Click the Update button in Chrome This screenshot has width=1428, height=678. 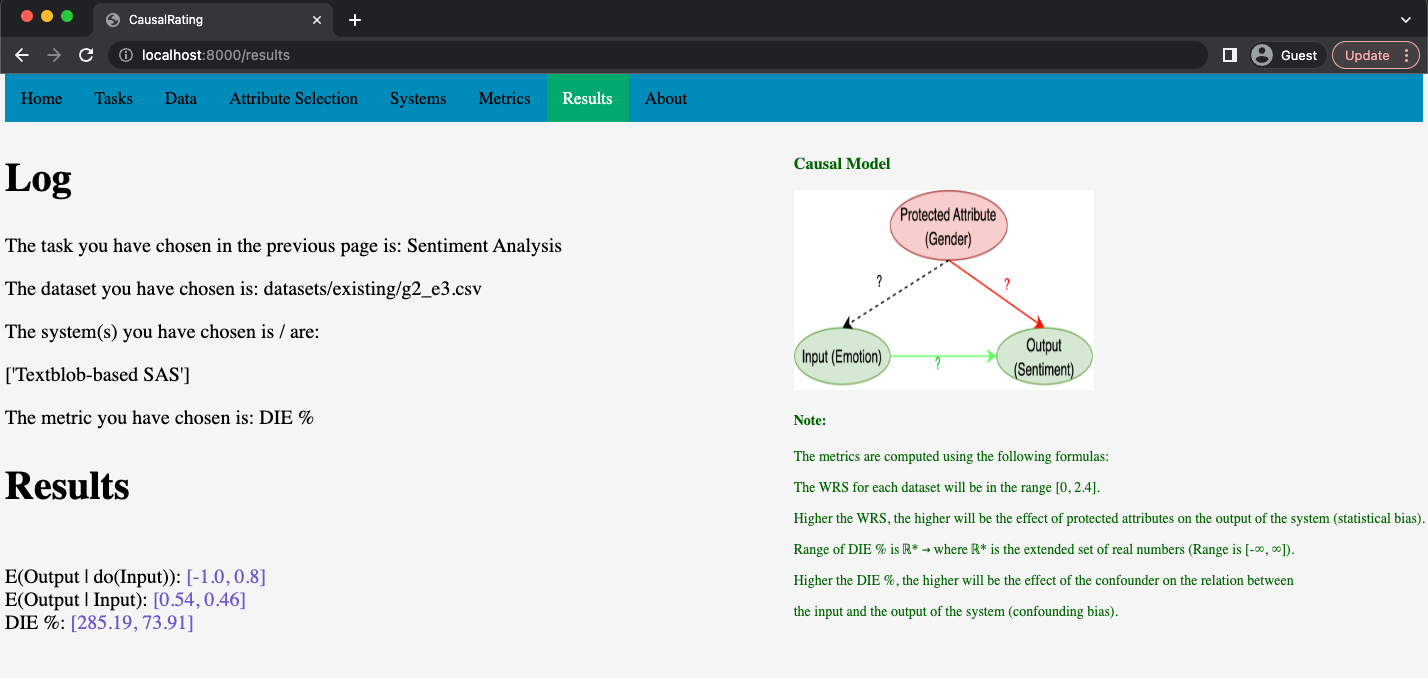(x=1366, y=55)
